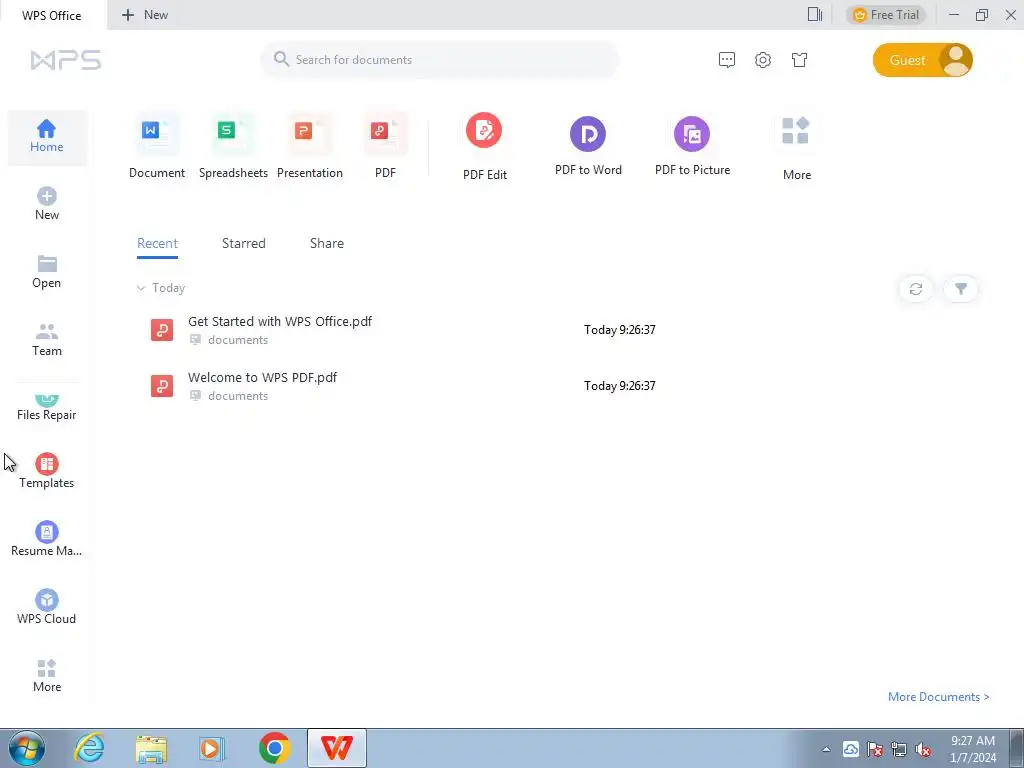Click the Windows Start button
Image resolution: width=1024 pixels, height=768 pixels.
[x=26, y=748]
